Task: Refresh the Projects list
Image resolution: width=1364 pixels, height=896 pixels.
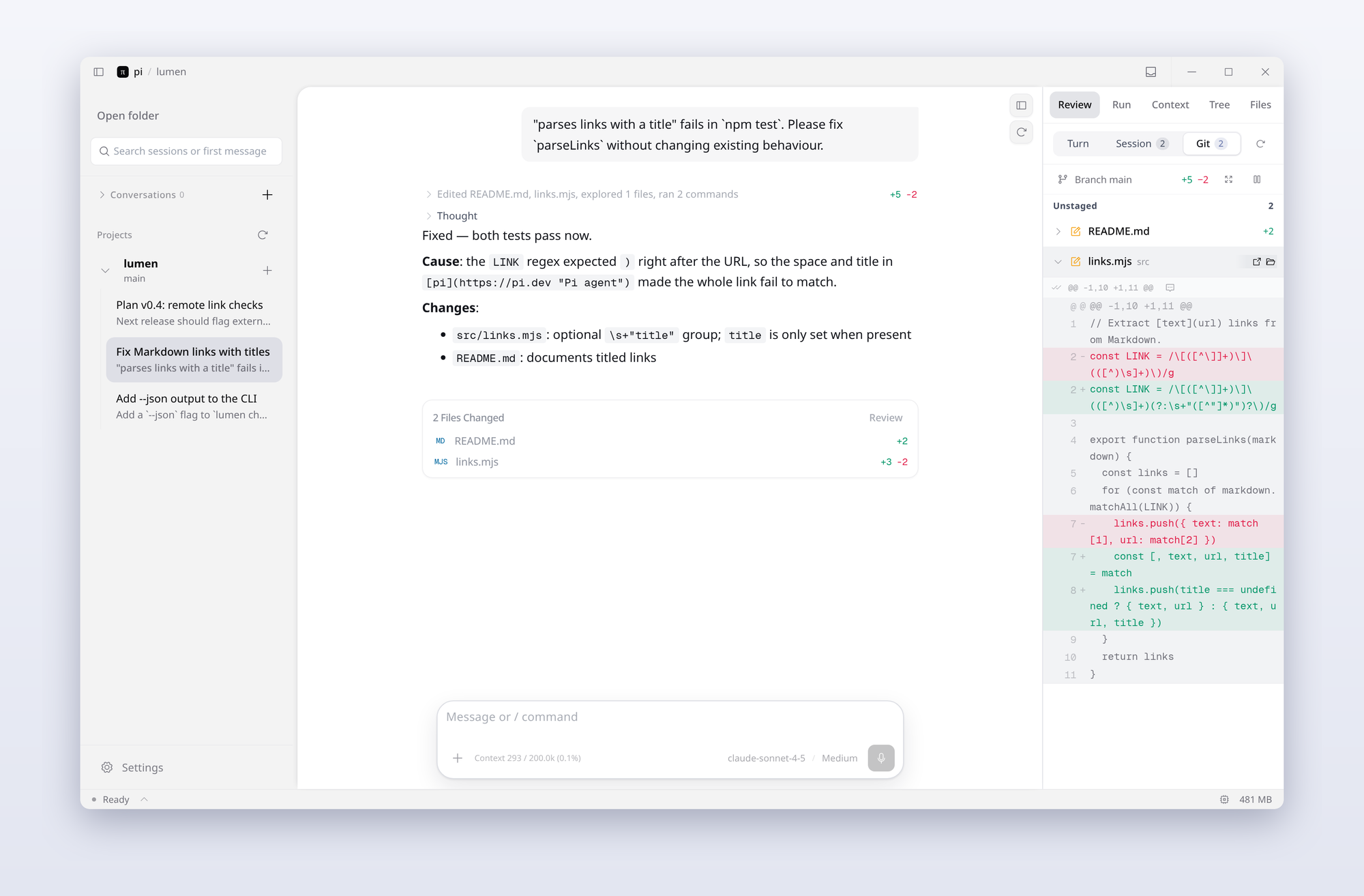Action: 263,235
